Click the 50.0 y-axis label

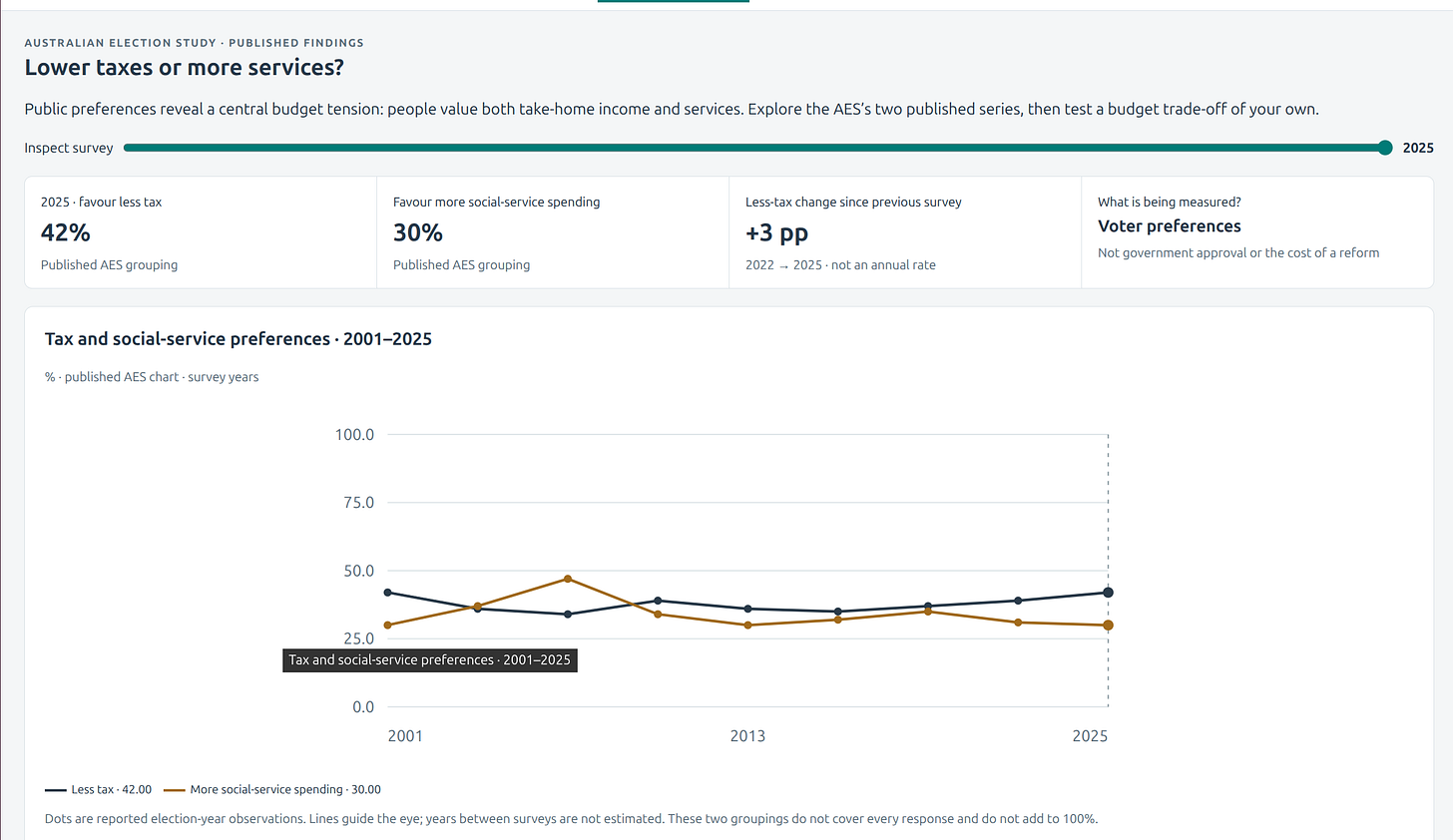(358, 571)
